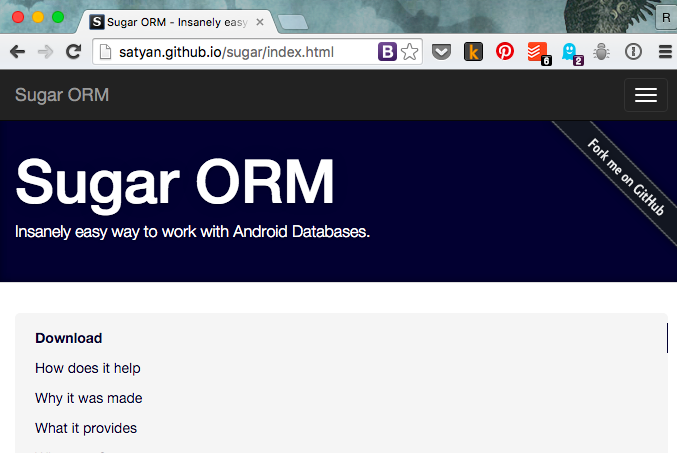This screenshot has width=677, height=453.
Task: Navigate to What it provides
Action: pyautogui.click(x=86, y=428)
